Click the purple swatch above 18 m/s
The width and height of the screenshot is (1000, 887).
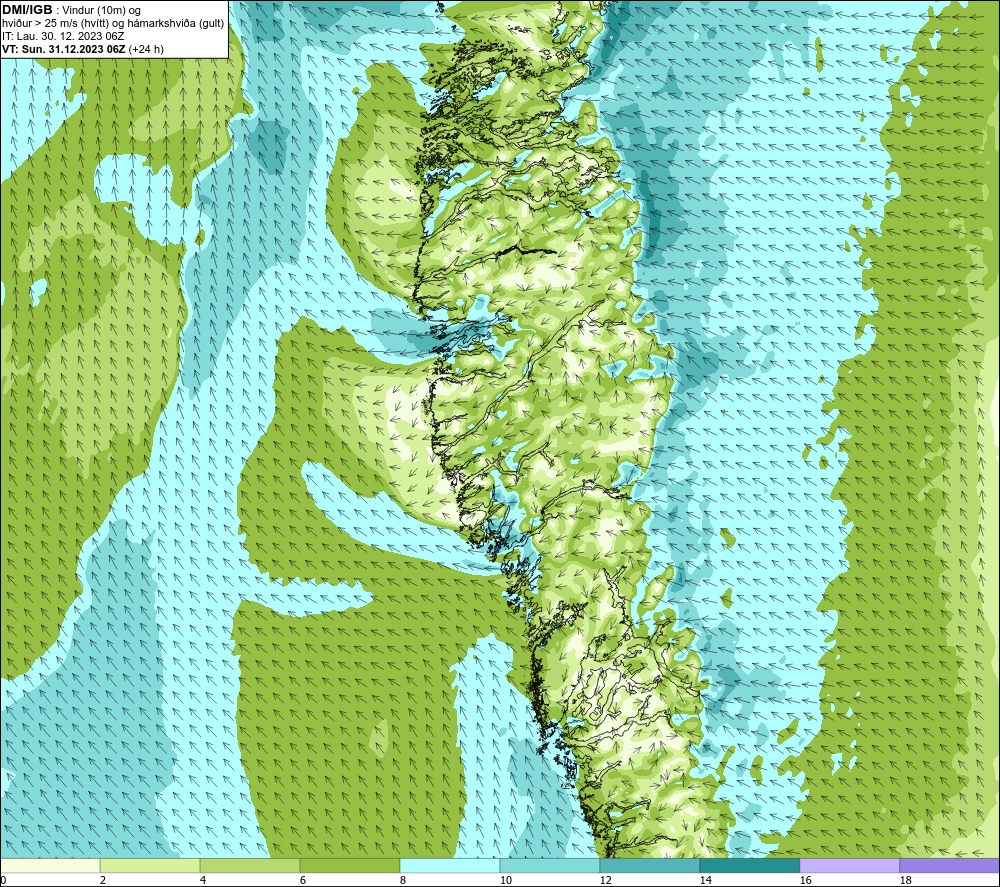point(949,865)
